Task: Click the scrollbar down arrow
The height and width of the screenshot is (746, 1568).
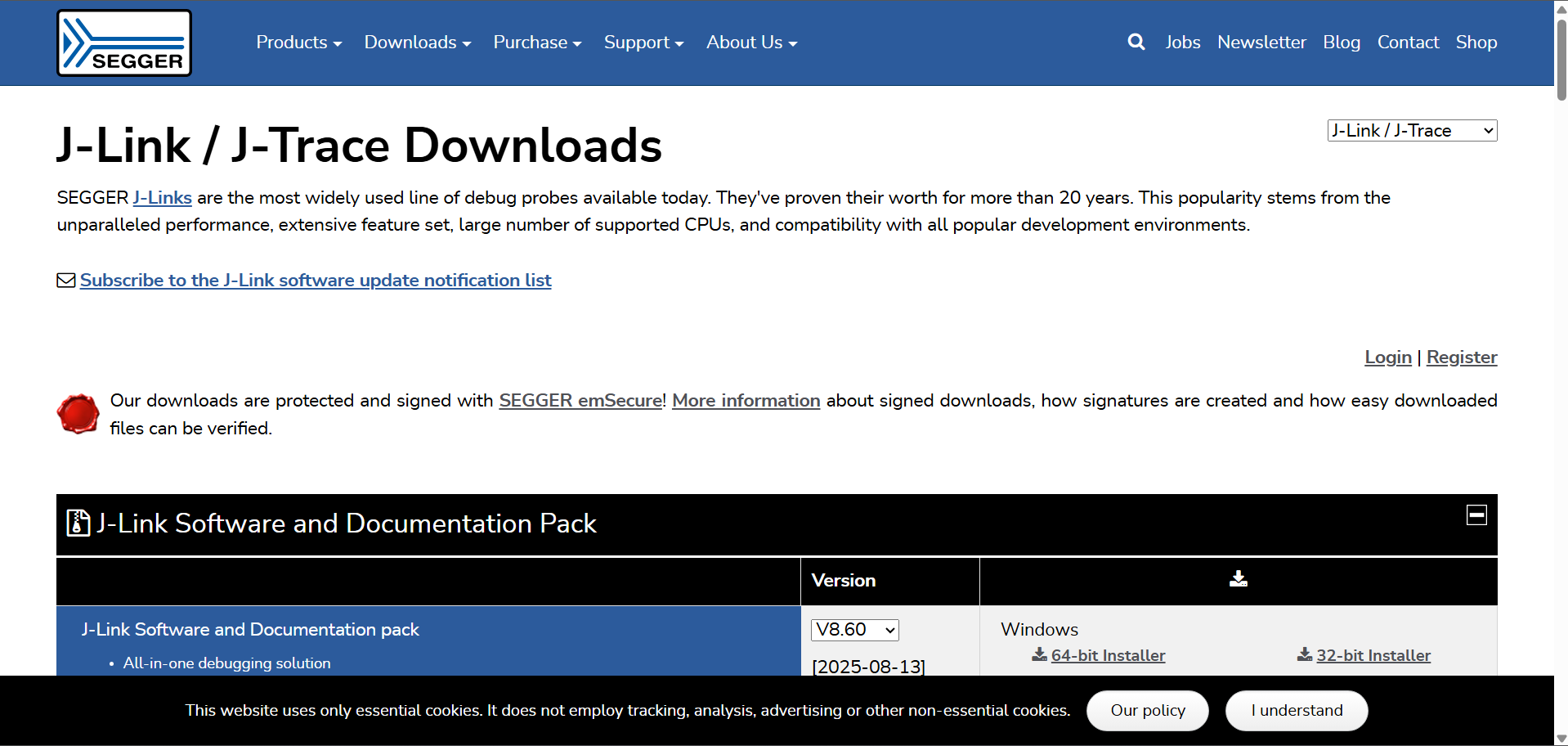Action: pos(1561,739)
